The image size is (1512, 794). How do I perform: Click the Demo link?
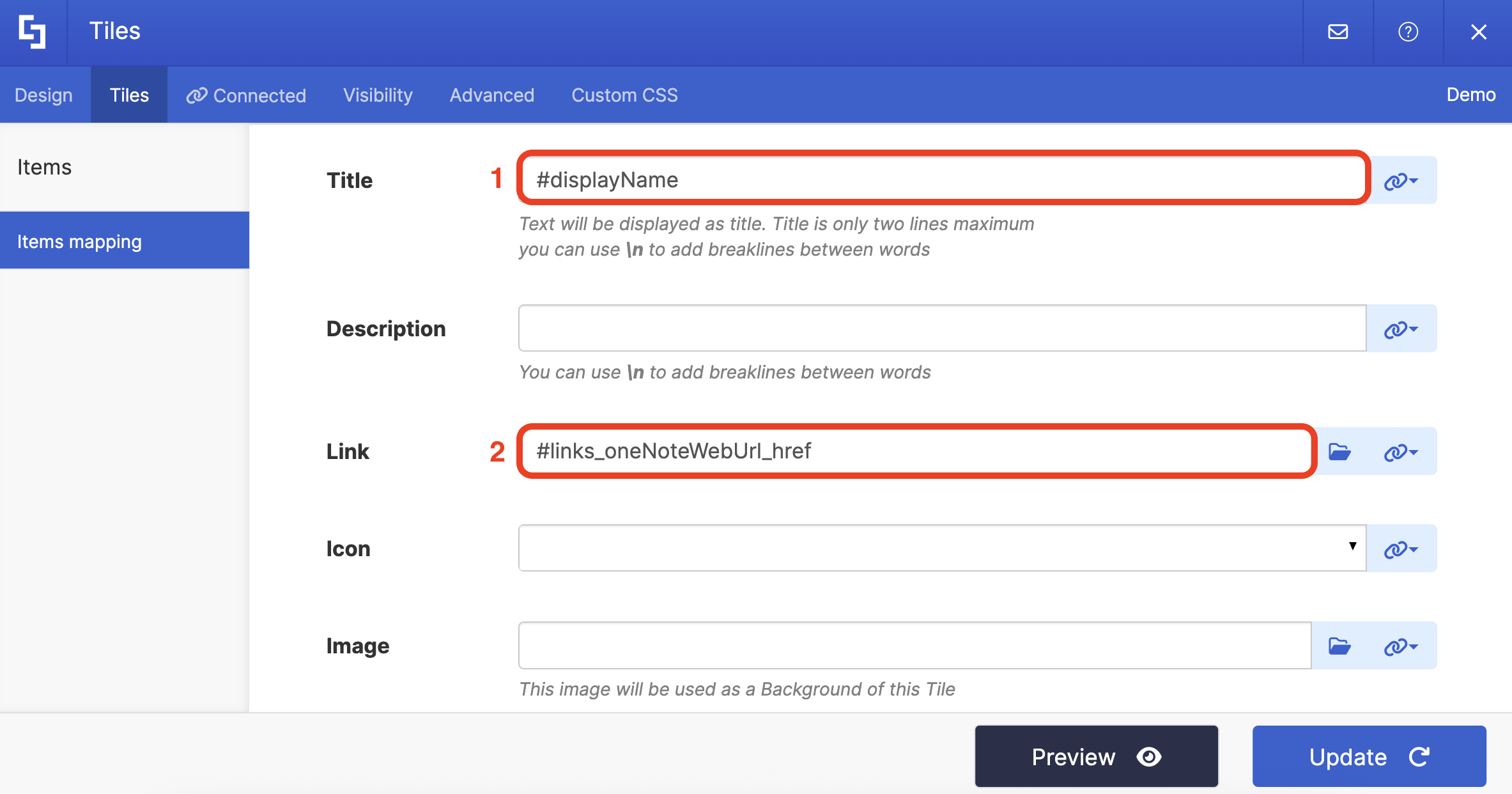(x=1470, y=95)
